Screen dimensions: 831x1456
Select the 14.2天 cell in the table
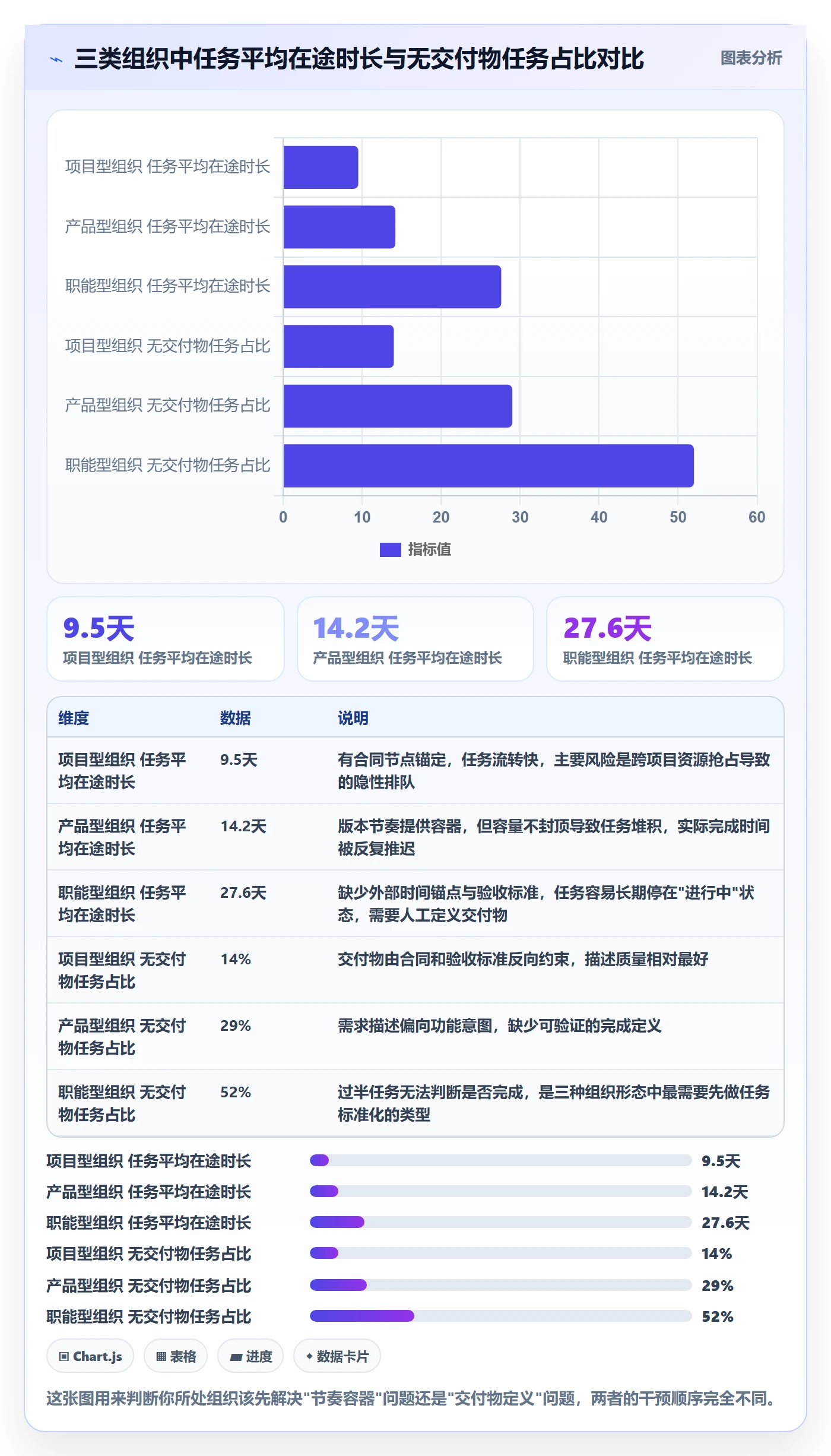click(x=243, y=826)
